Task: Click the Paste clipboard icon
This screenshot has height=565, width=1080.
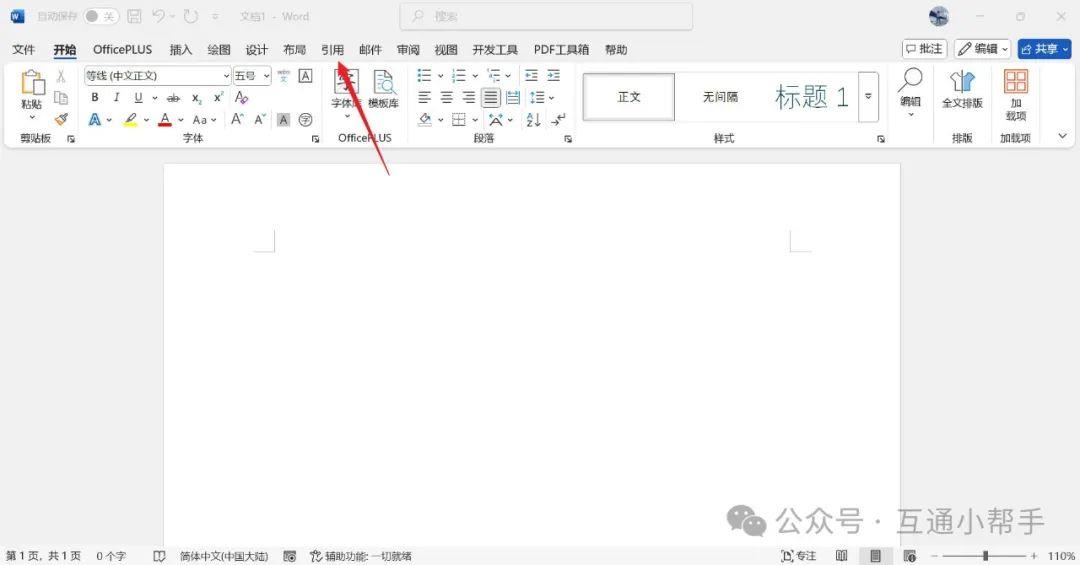Action: (x=32, y=84)
